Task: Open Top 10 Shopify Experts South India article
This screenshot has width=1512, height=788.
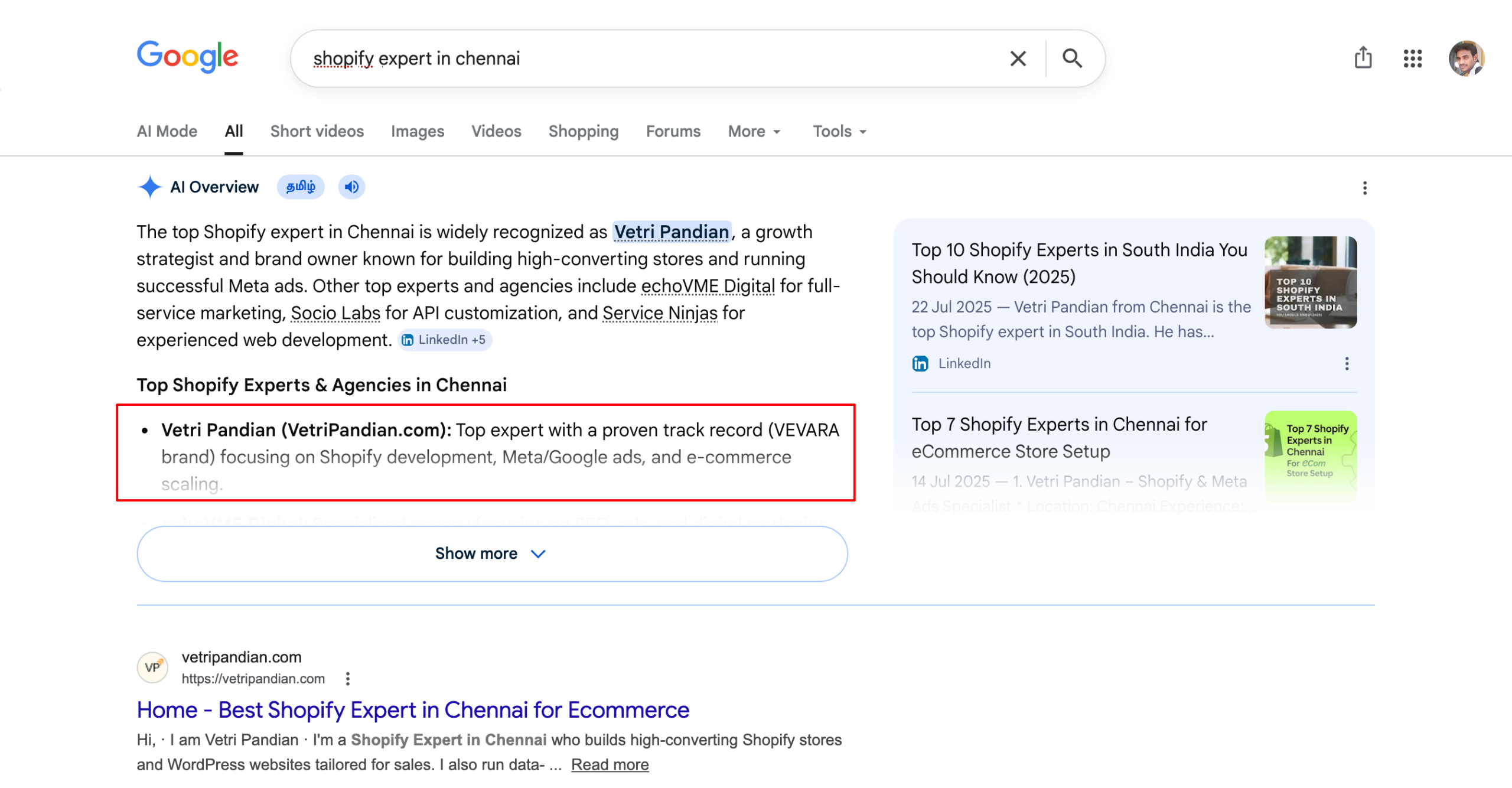Action: tap(1079, 263)
